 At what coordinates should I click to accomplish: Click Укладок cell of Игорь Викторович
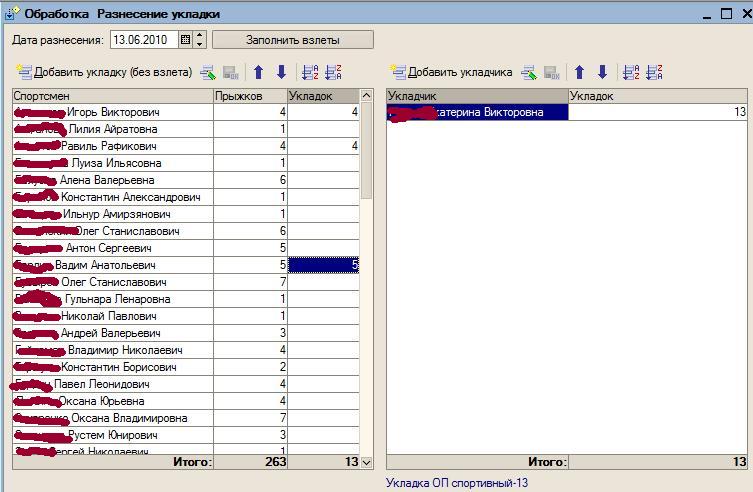click(323, 112)
